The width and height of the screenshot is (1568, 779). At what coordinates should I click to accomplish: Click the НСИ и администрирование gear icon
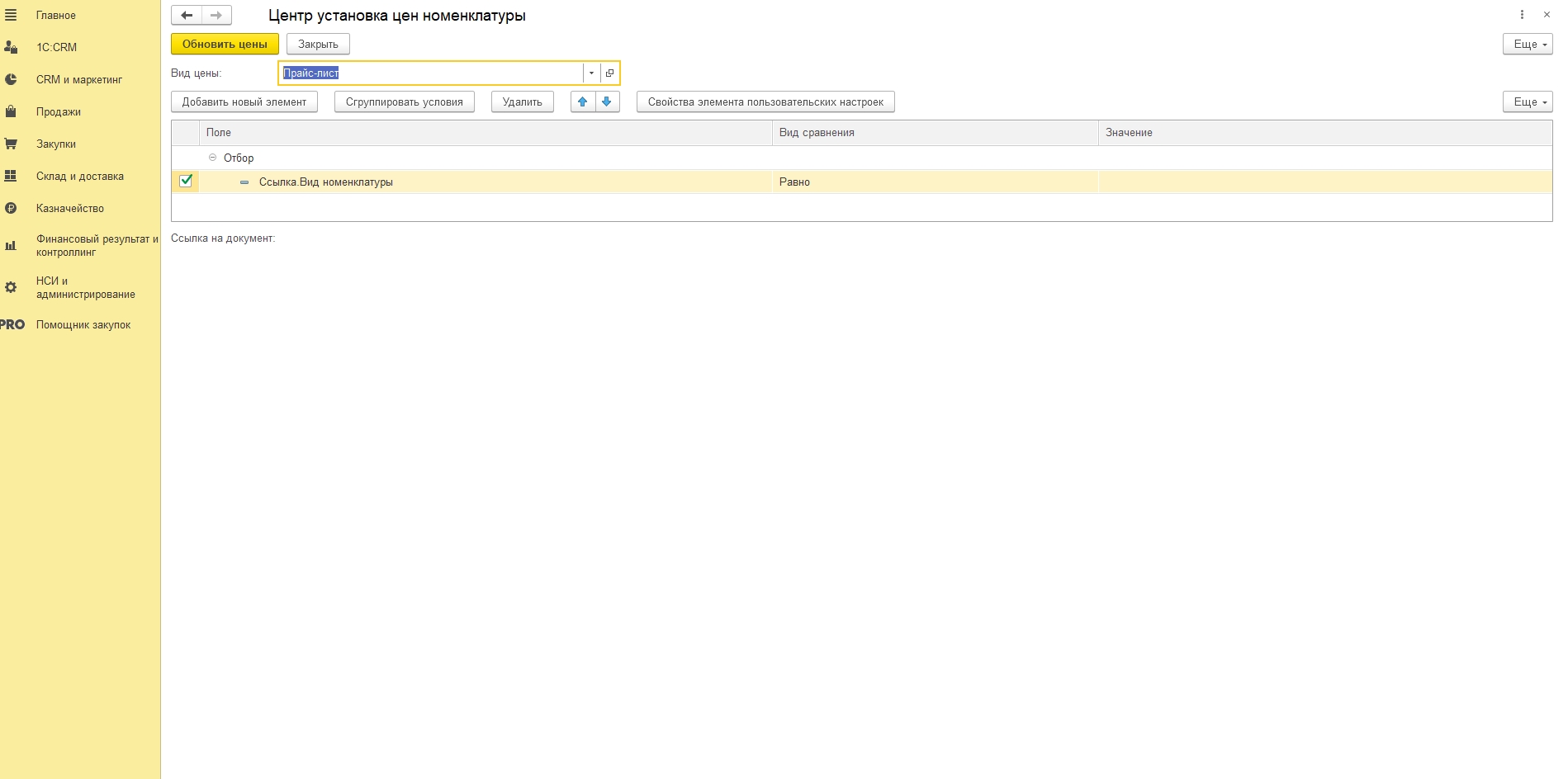[x=11, y=287]
